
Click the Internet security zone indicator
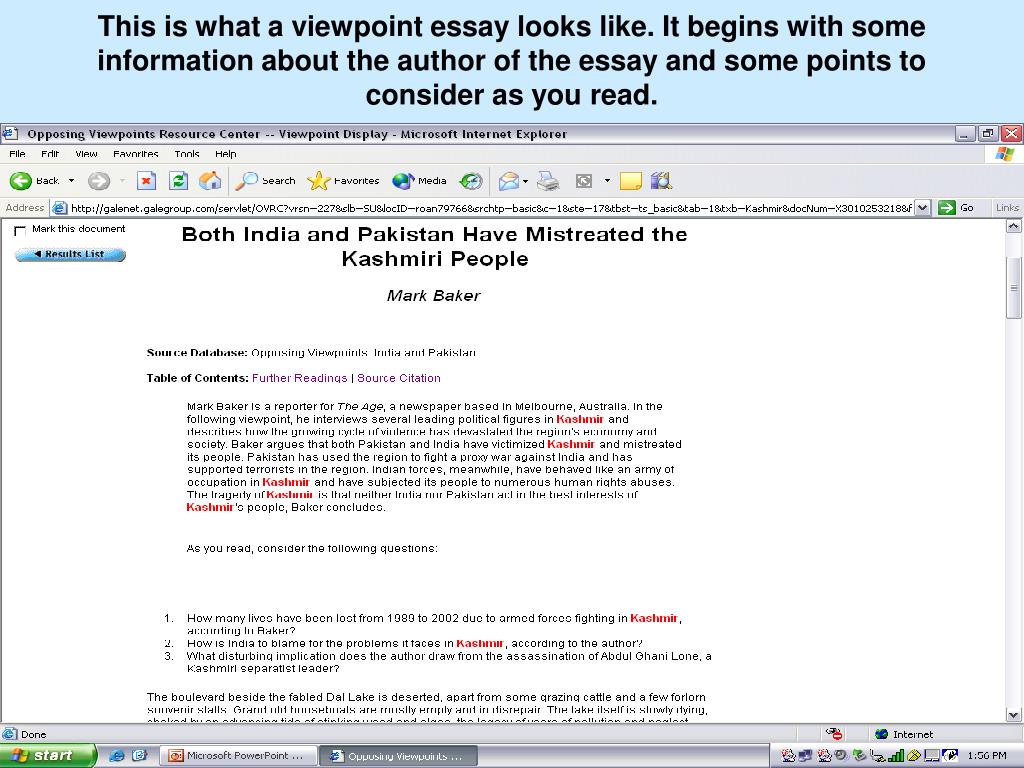tap(904, 734)
